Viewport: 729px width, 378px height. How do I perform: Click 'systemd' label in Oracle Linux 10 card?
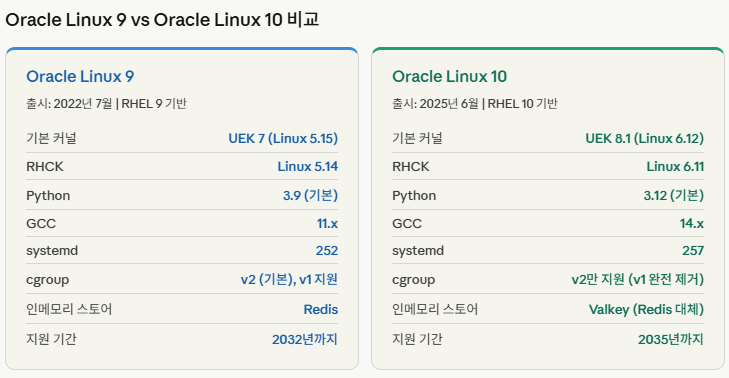[x=418, y=251]
